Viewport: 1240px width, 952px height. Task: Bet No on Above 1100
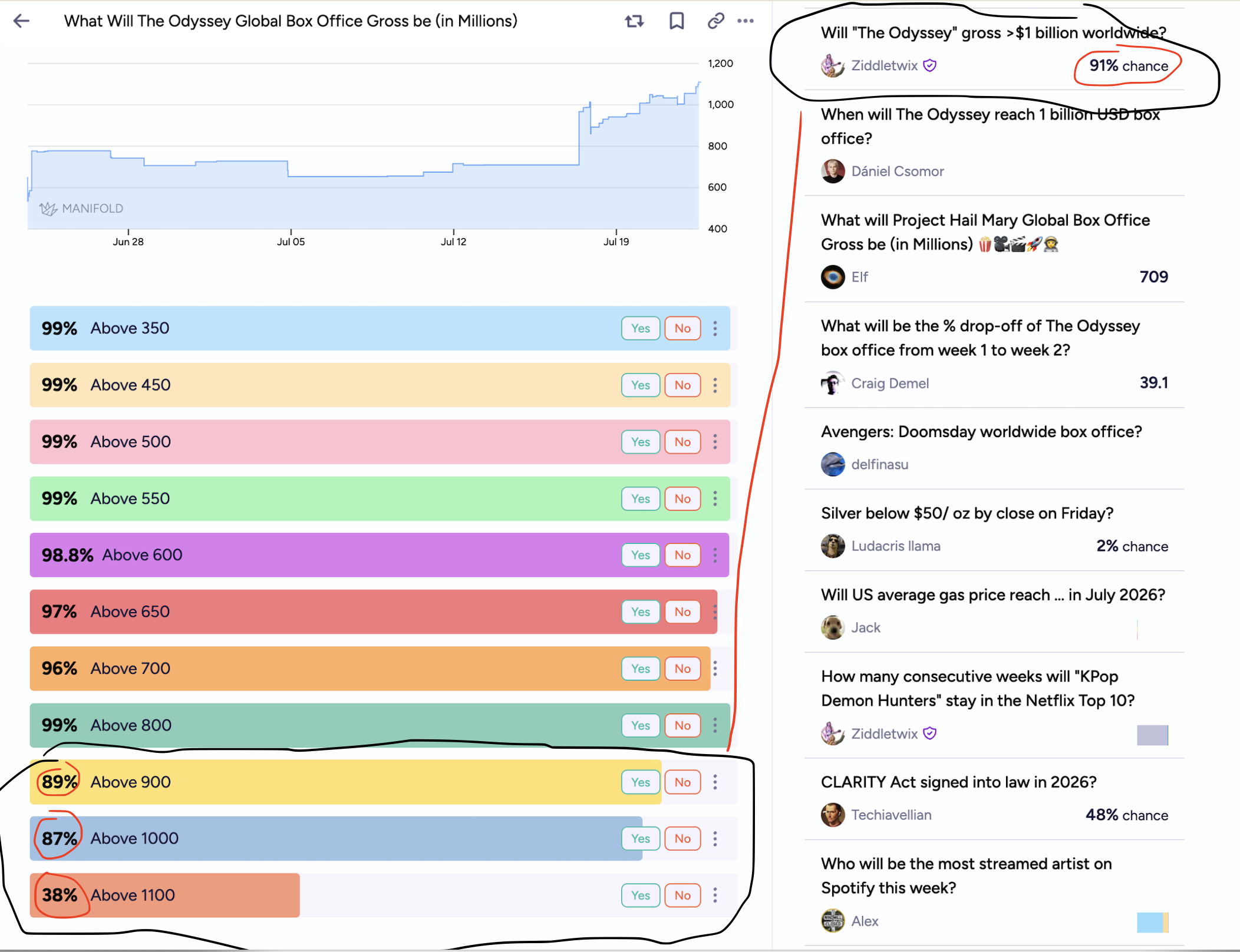[682, 895]
